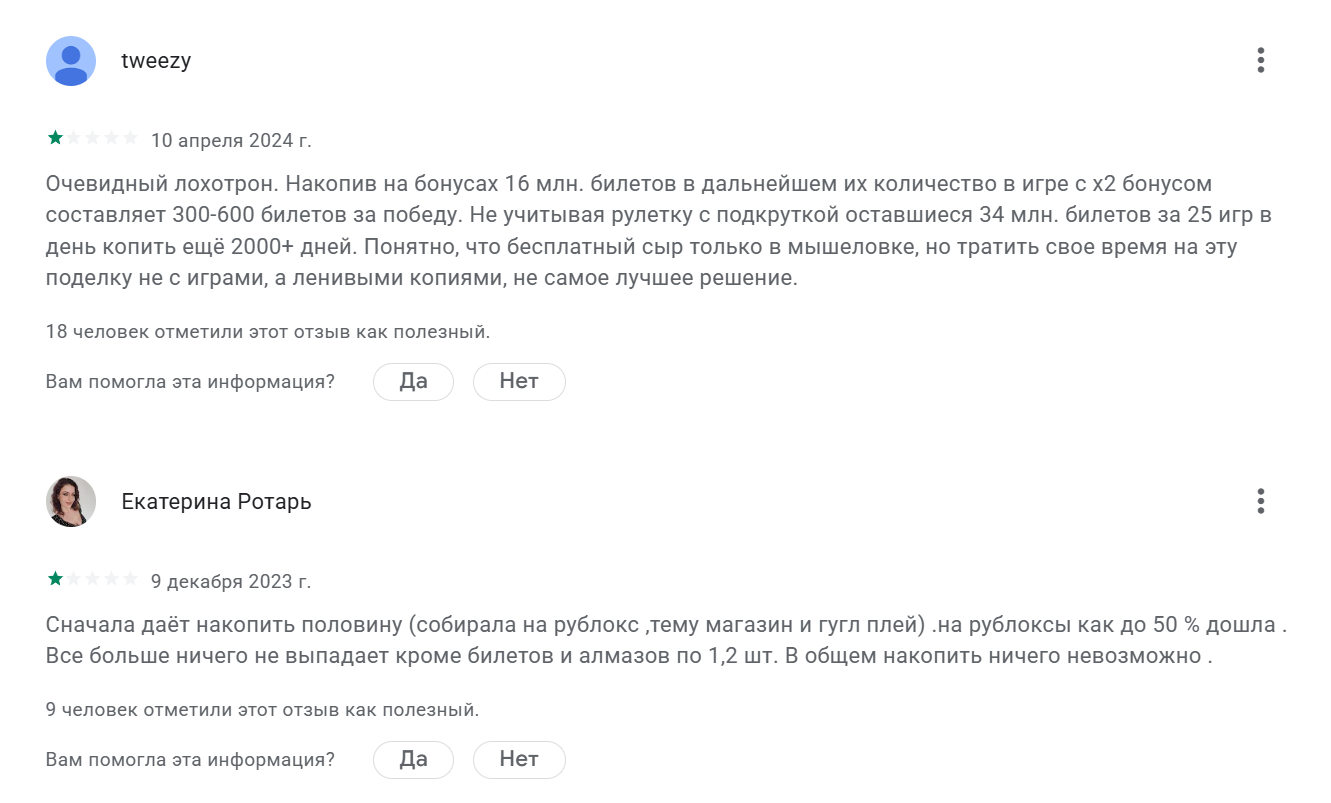Click Екатерина Ротарь's profile photo
Image resolution: width=1331 pixels, height=803 pixels.
[71, 501]
